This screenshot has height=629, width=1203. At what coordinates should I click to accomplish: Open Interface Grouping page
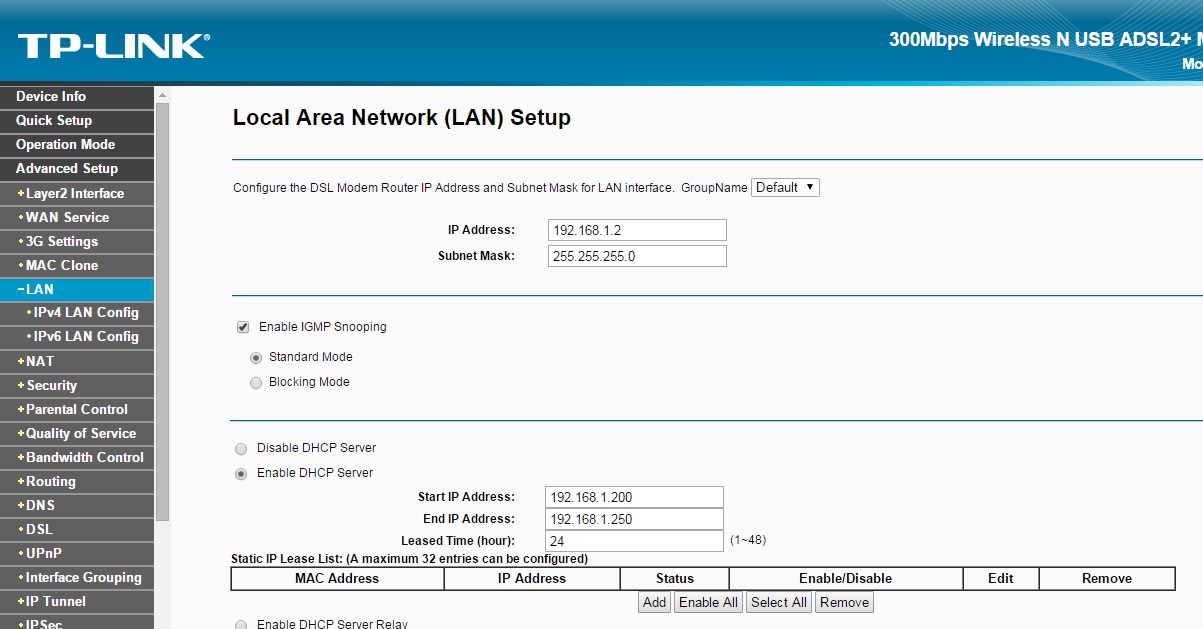(x=77, y=578)
